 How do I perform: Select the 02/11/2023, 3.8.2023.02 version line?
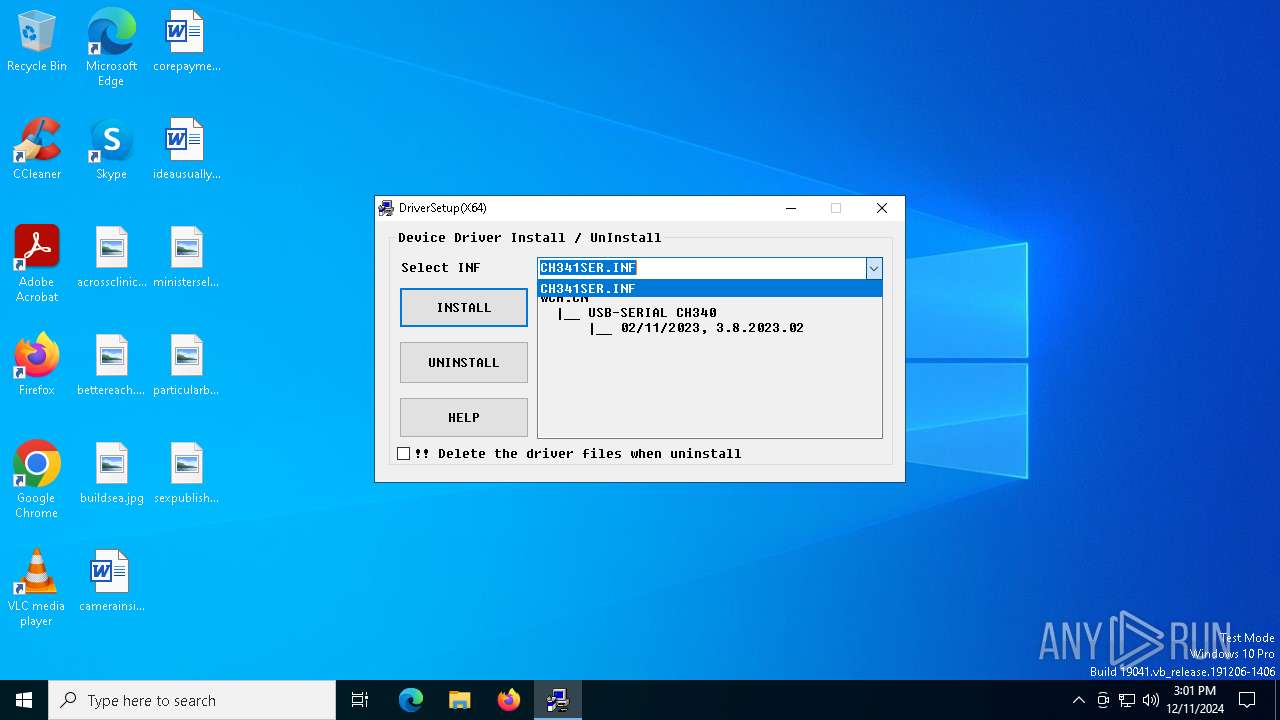[712, 328]
